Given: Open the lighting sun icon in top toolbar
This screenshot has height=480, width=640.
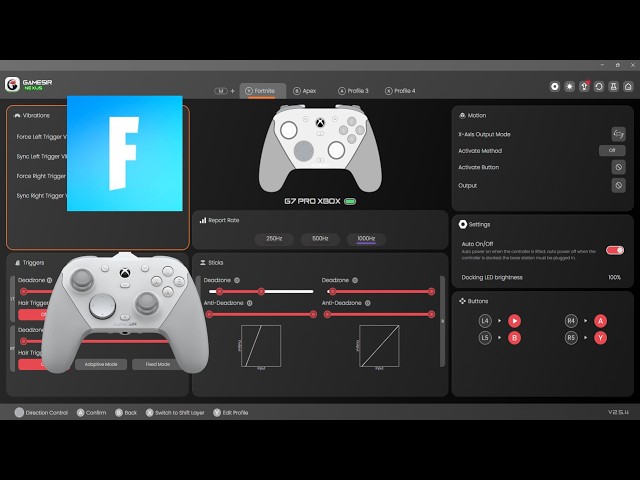Looking at the screenshot, I should coord(569,87).
